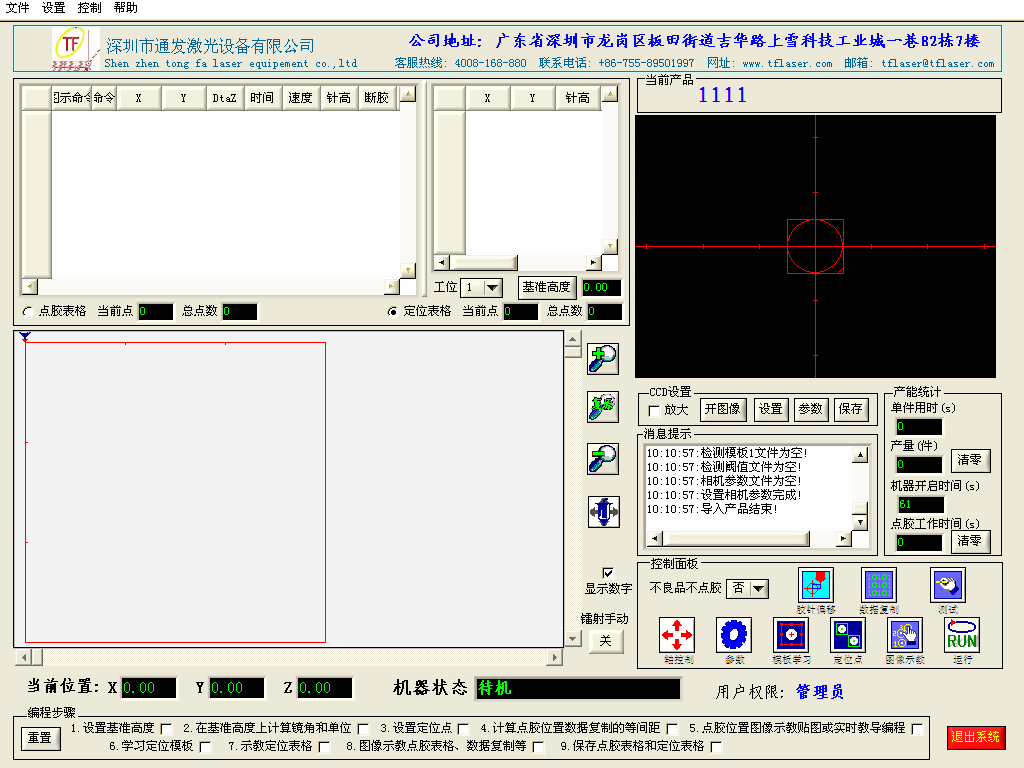Click the 模板学习 template learning icon
1024x768 pixels.
(791, 635)
